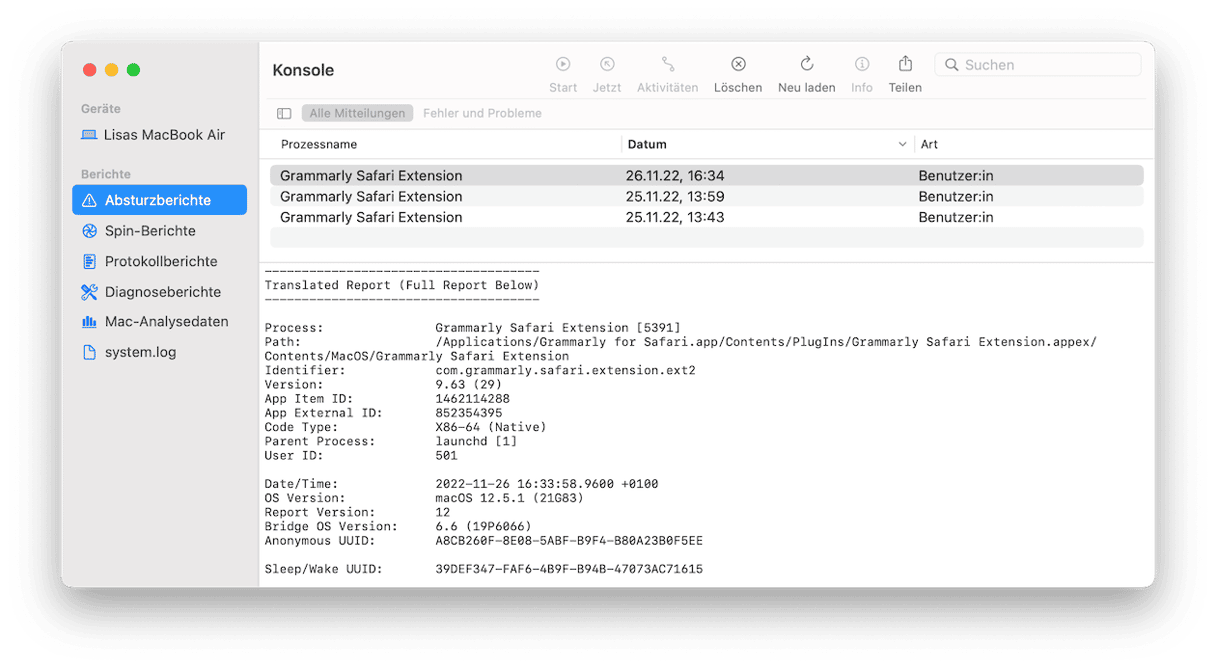
Task: Toggle the sidebar filter bar icon
Action: pyautogui.click(x=284, y=114)
